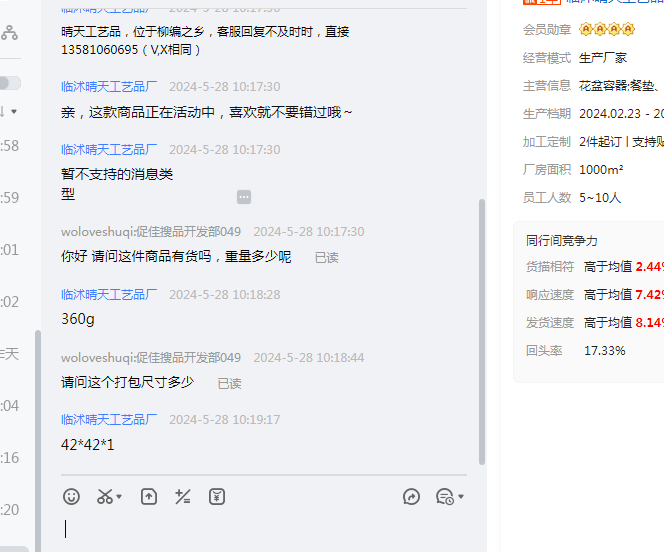Open the emoji picker in chat toolbar
Viewport: 664px width, 552px height.
click(71, 497)
